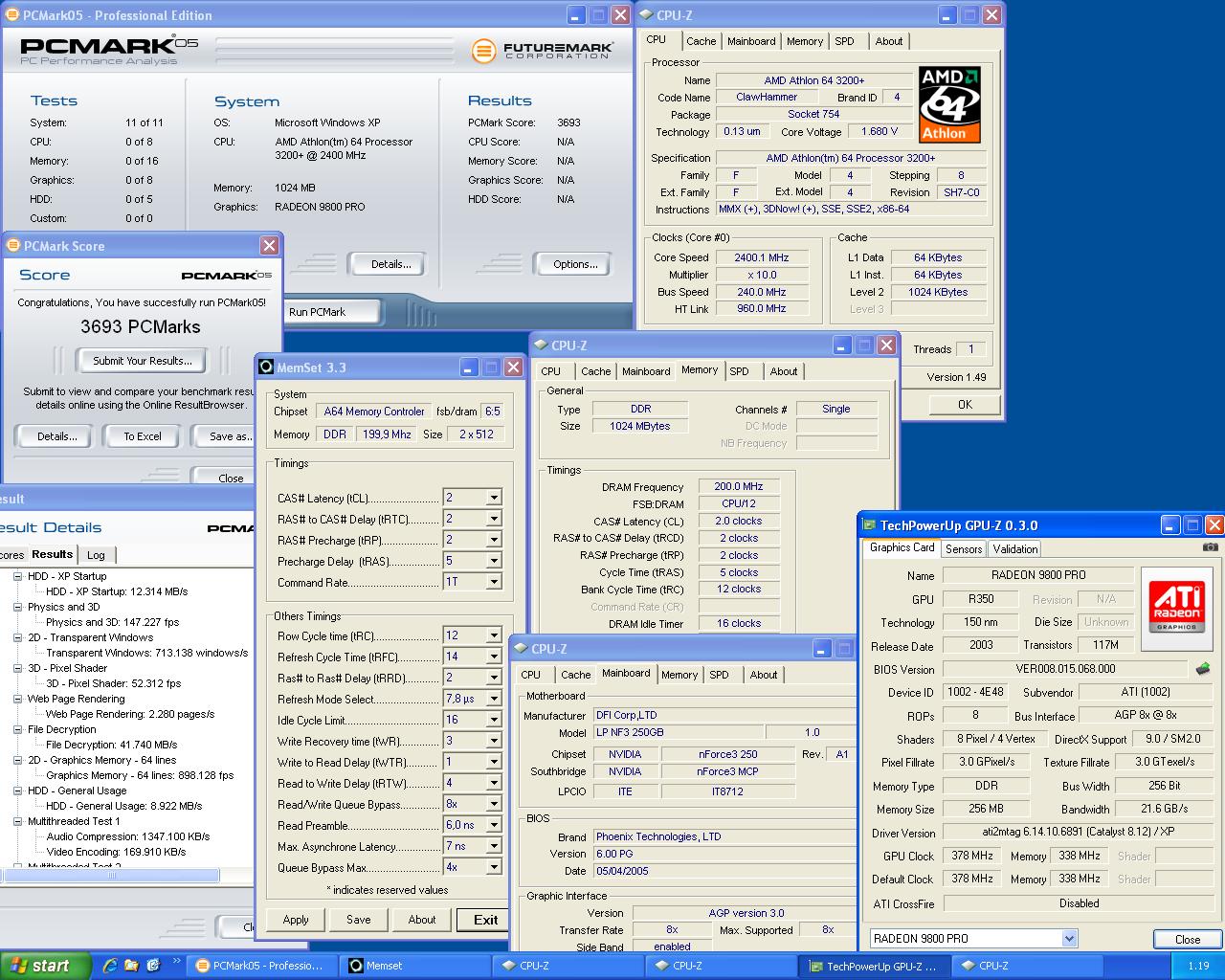
Task: Click the Close button in GPU-Z
Action: coord(1188,939)
